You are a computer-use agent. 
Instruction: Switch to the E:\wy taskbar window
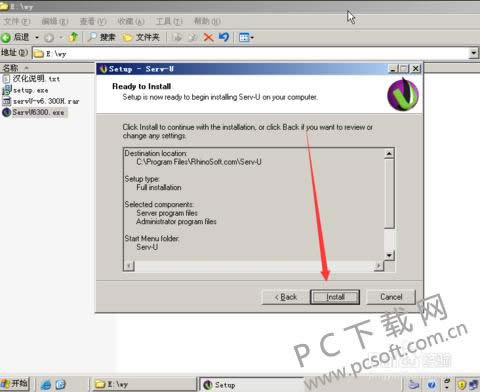(143, 384)
